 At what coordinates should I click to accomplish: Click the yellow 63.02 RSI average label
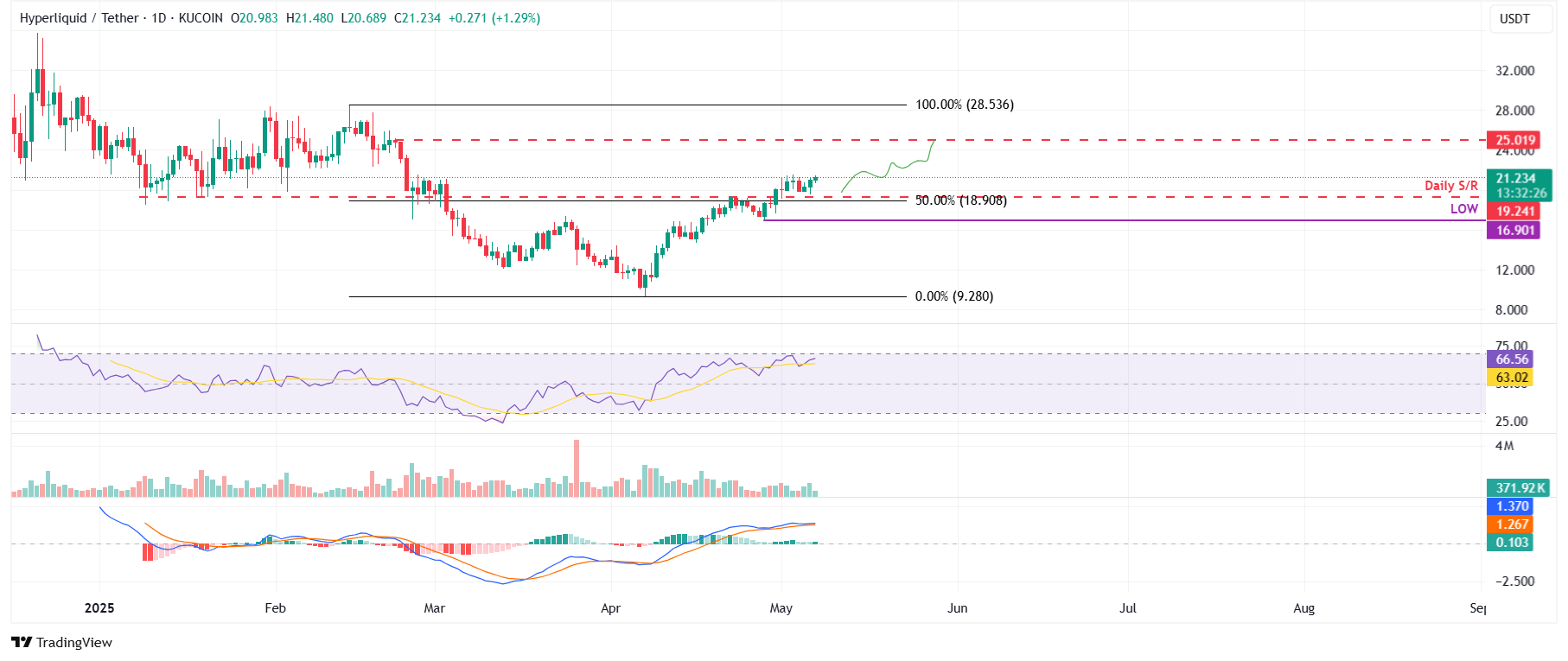tap(1512, 378)
